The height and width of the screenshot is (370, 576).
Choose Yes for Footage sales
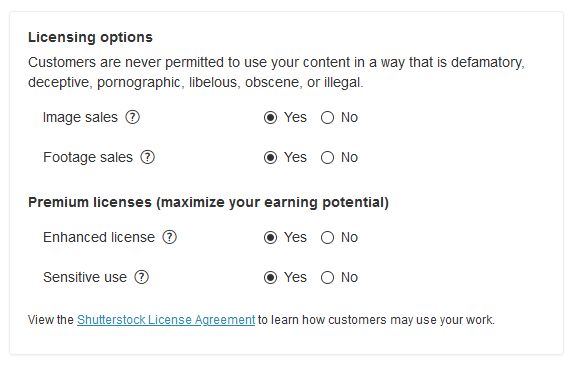[270, 158]
